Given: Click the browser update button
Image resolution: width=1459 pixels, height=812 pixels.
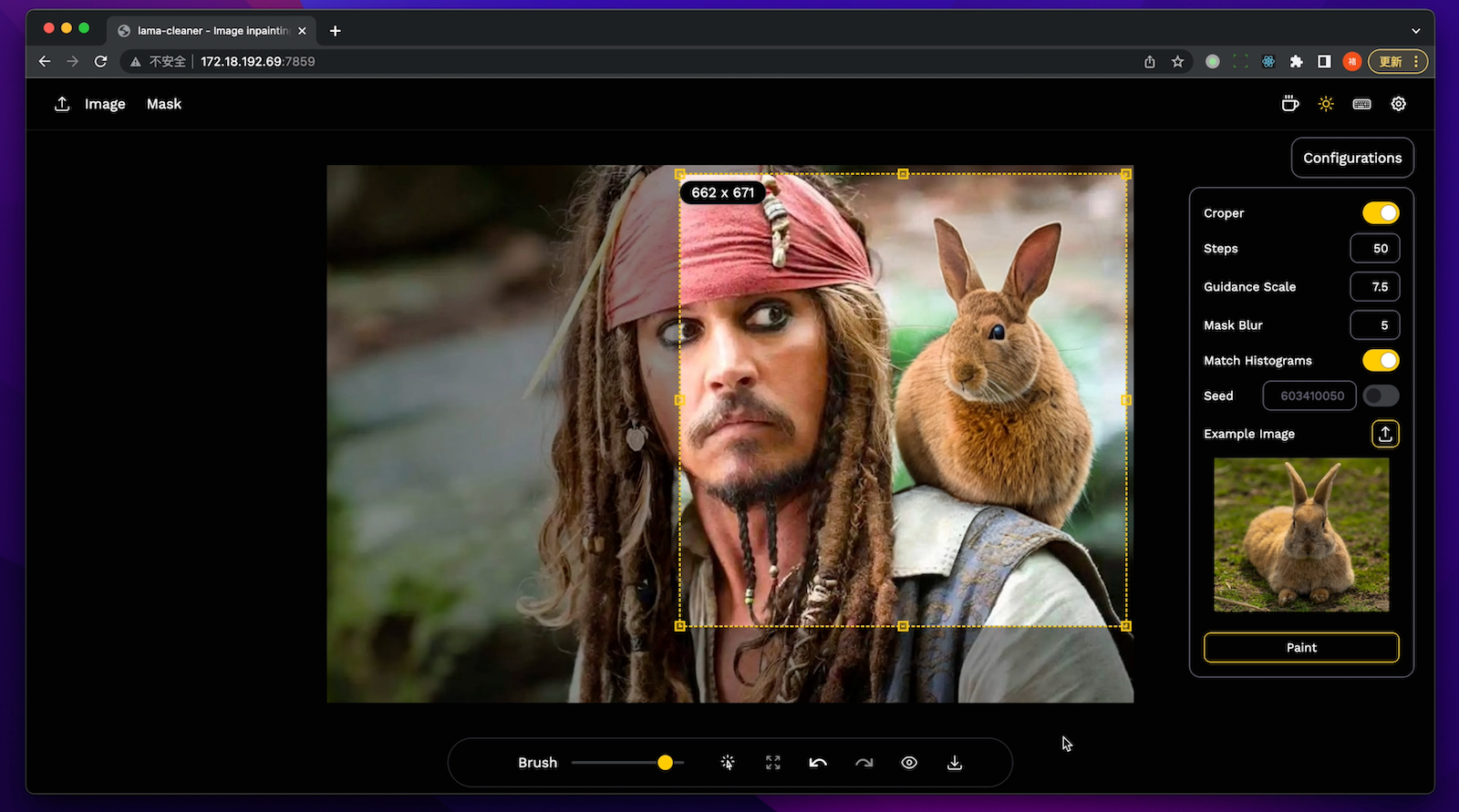Looking at the screenshot, I should point(1398,61).
